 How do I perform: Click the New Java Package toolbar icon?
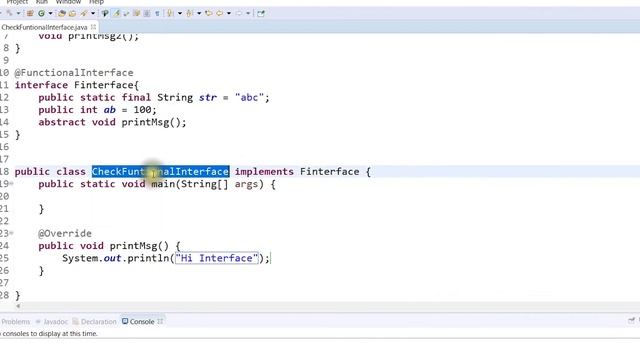30,13
